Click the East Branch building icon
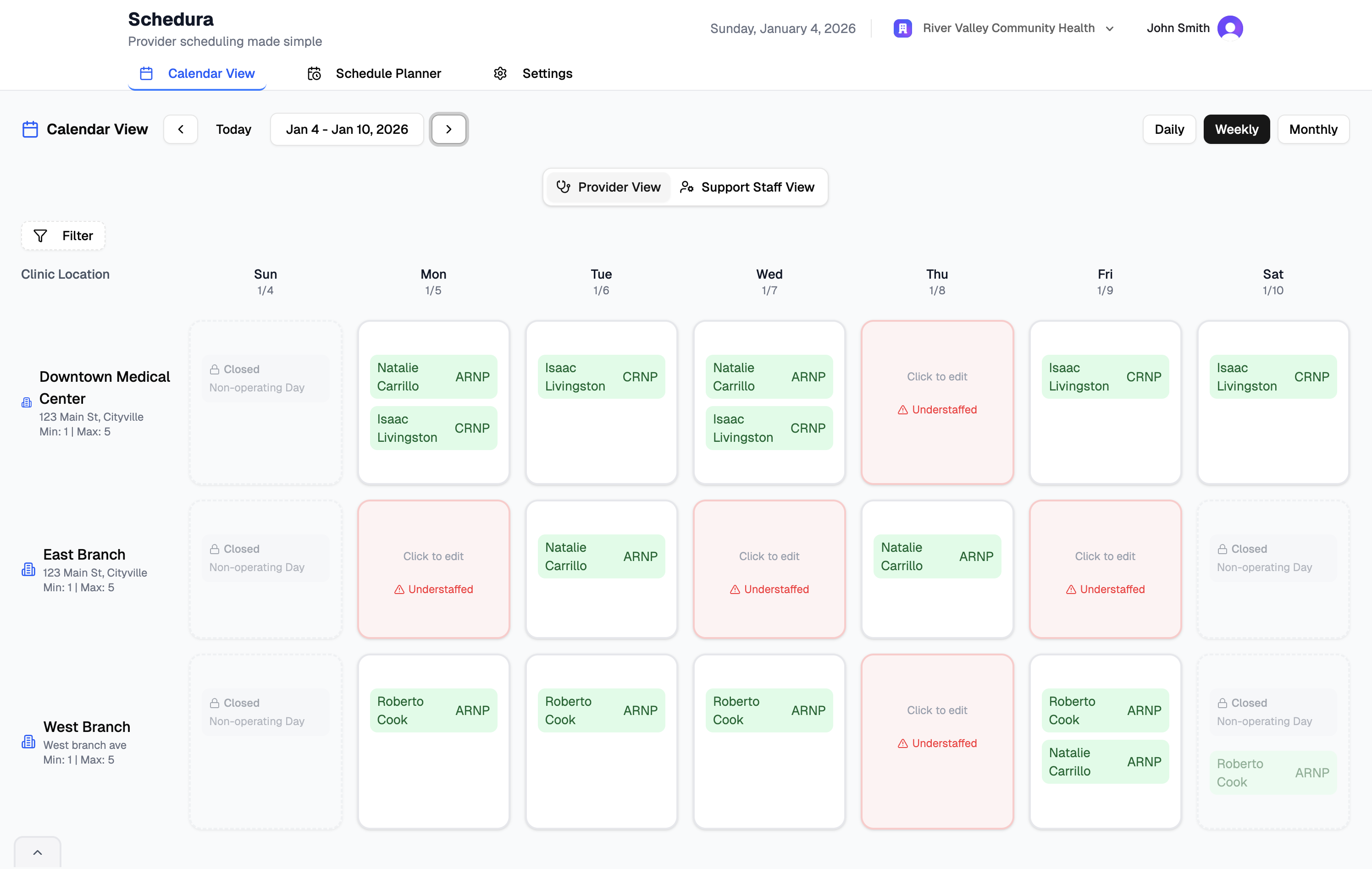The height and width of the screenshot is (869, 1372). point(28,569)
